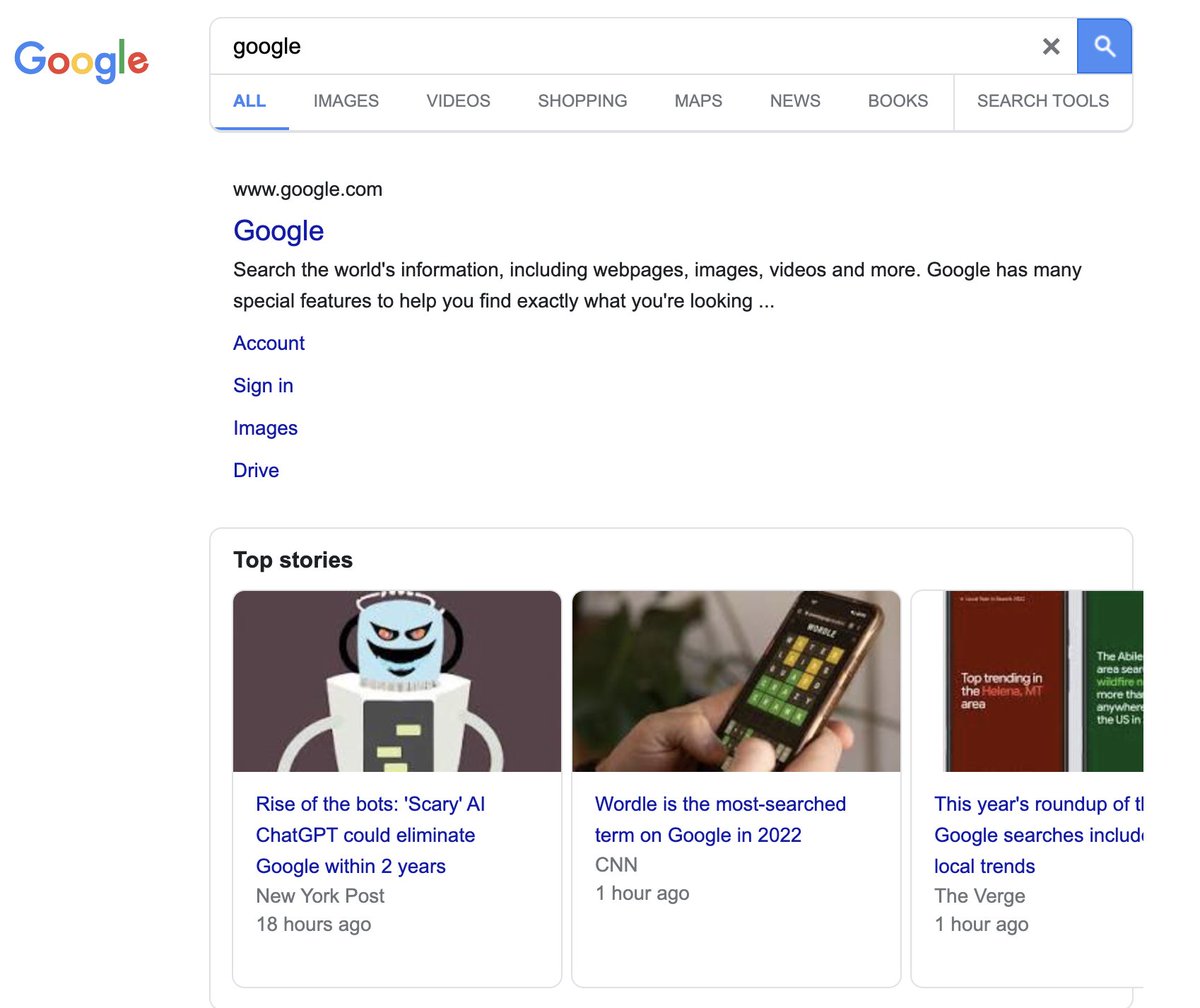Open SEARCH TOOLS

[x=1043, y=101]
